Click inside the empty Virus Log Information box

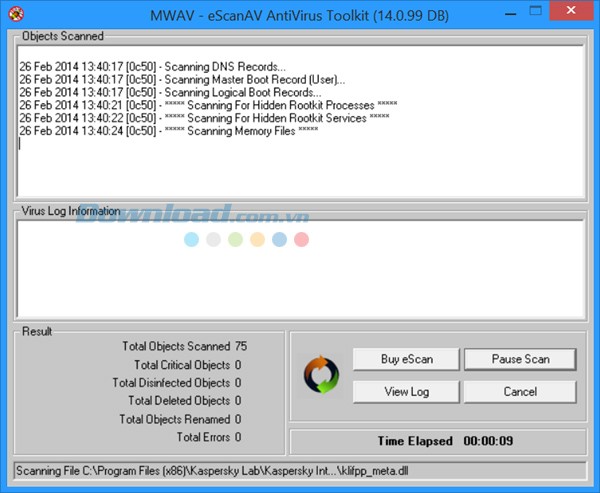[300, 269]
